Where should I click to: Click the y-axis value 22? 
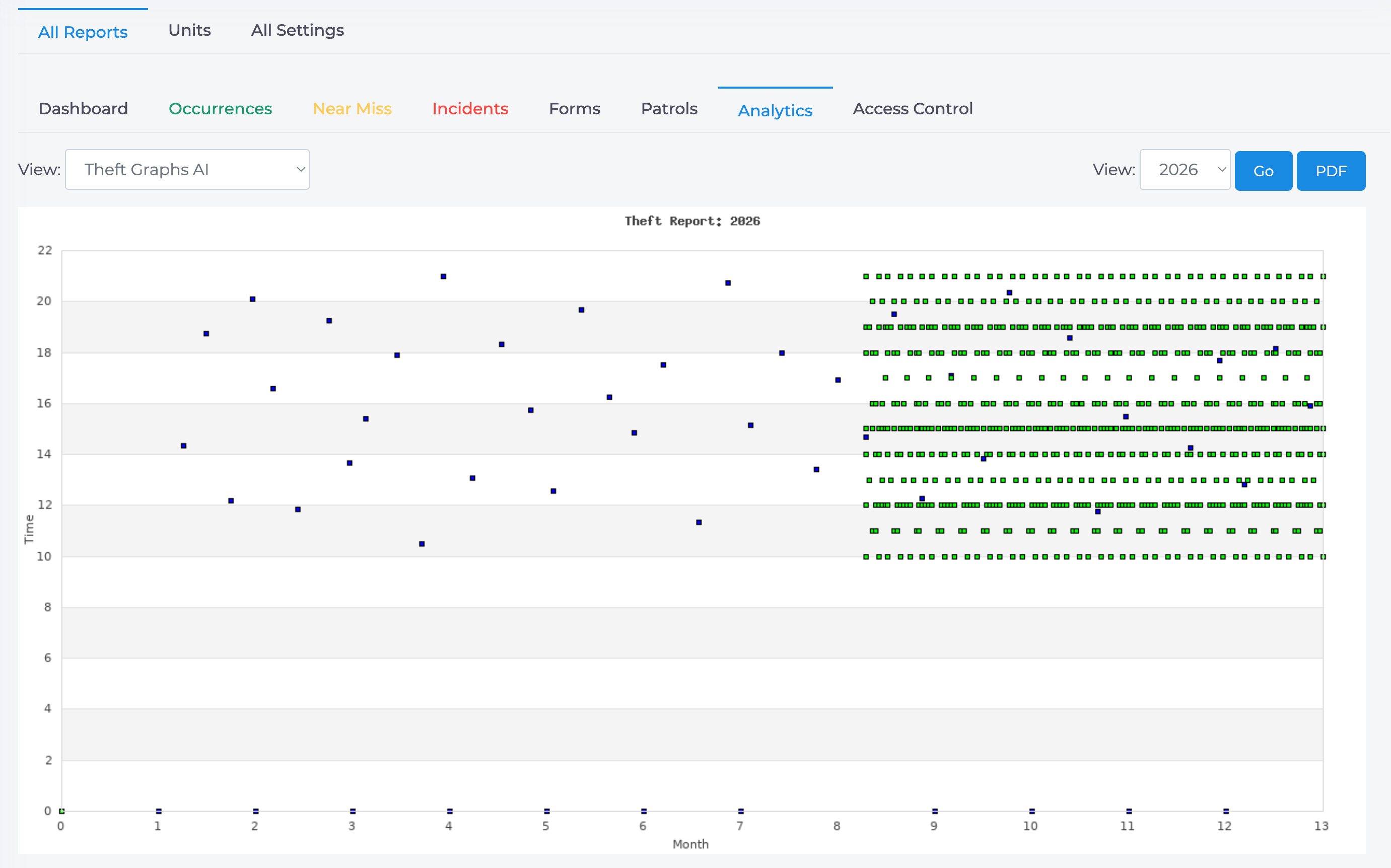pyautogui.click(x=45, y=250)
